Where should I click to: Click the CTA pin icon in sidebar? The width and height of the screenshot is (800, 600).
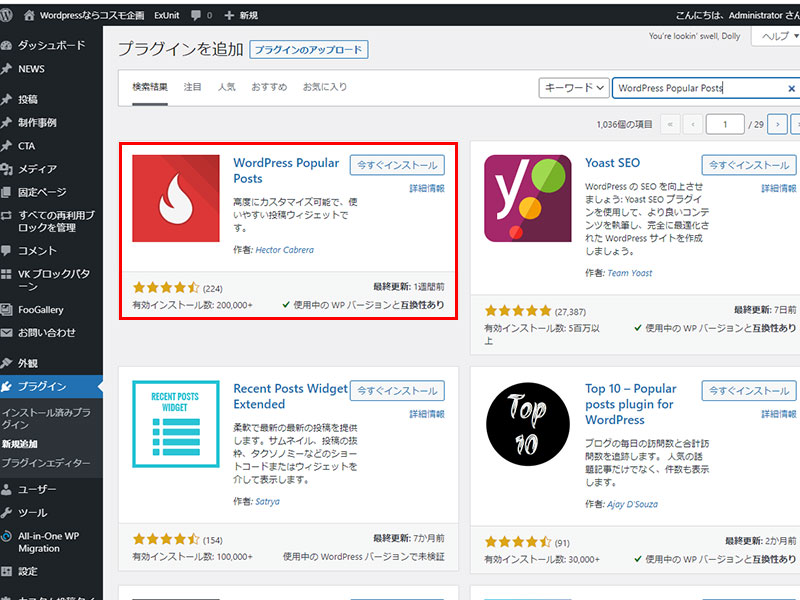[x=6, y=146]
